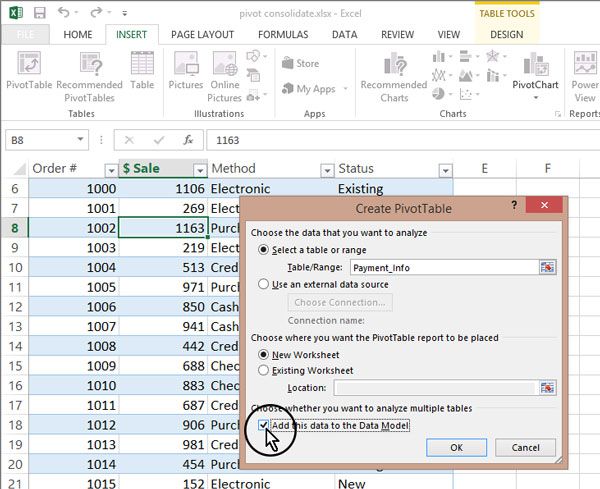Screen dimensions: 600x489
Task: Save the workbook from quick access toolbar
Action: point(40,13)
